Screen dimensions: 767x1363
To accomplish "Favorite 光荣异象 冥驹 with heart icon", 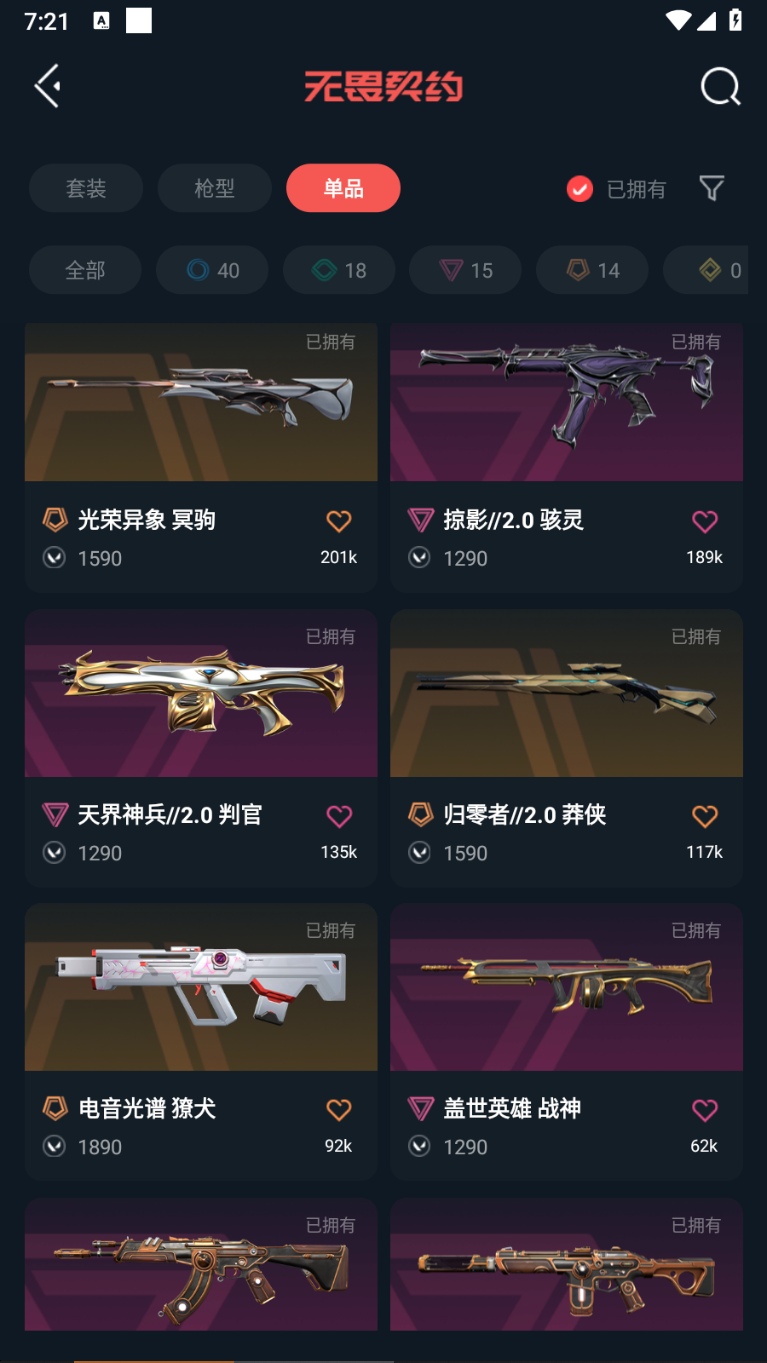I will [x=339, y=521].
